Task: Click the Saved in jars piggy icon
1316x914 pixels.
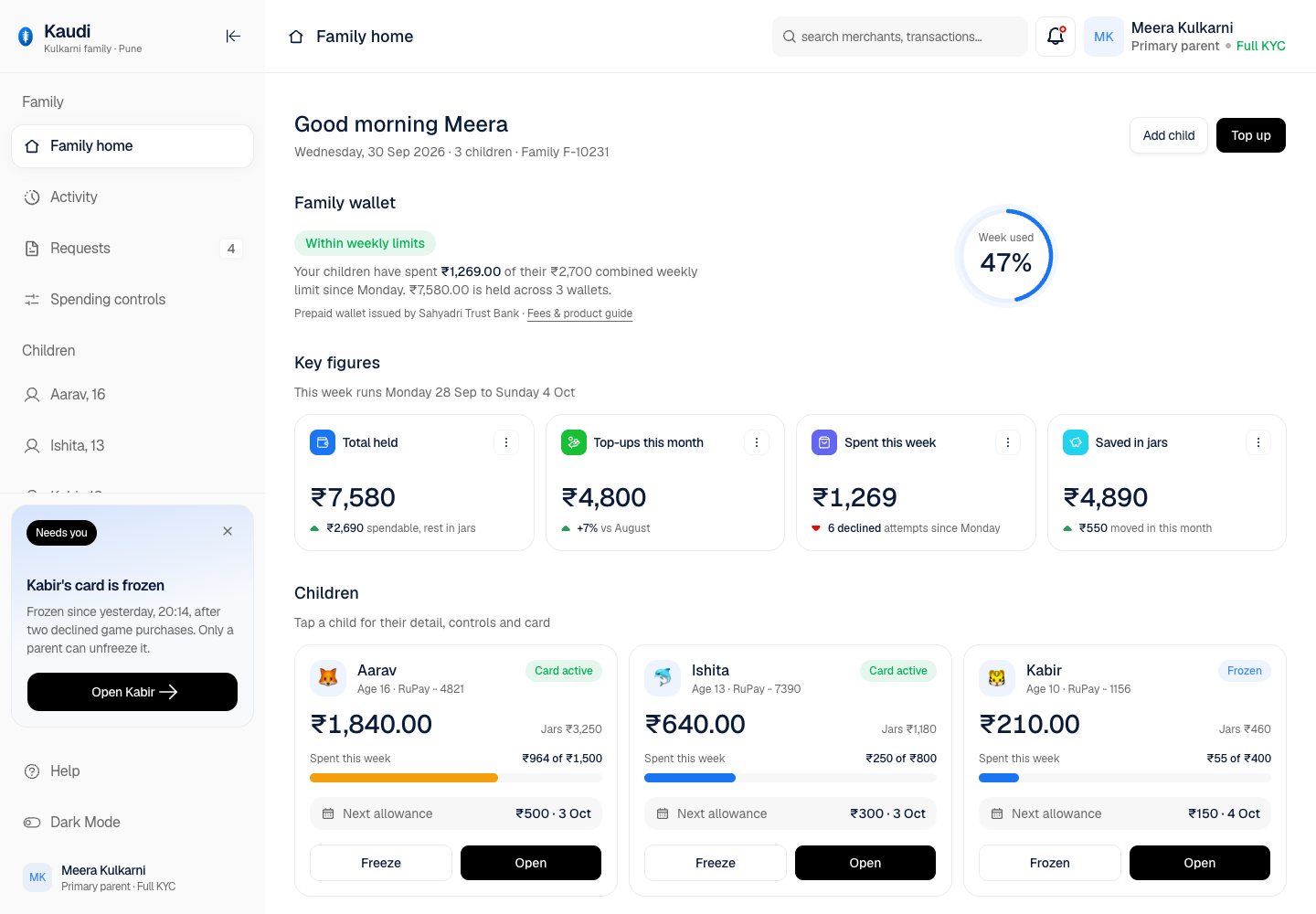Action: pyautogui.click(x=1076, y=442)
